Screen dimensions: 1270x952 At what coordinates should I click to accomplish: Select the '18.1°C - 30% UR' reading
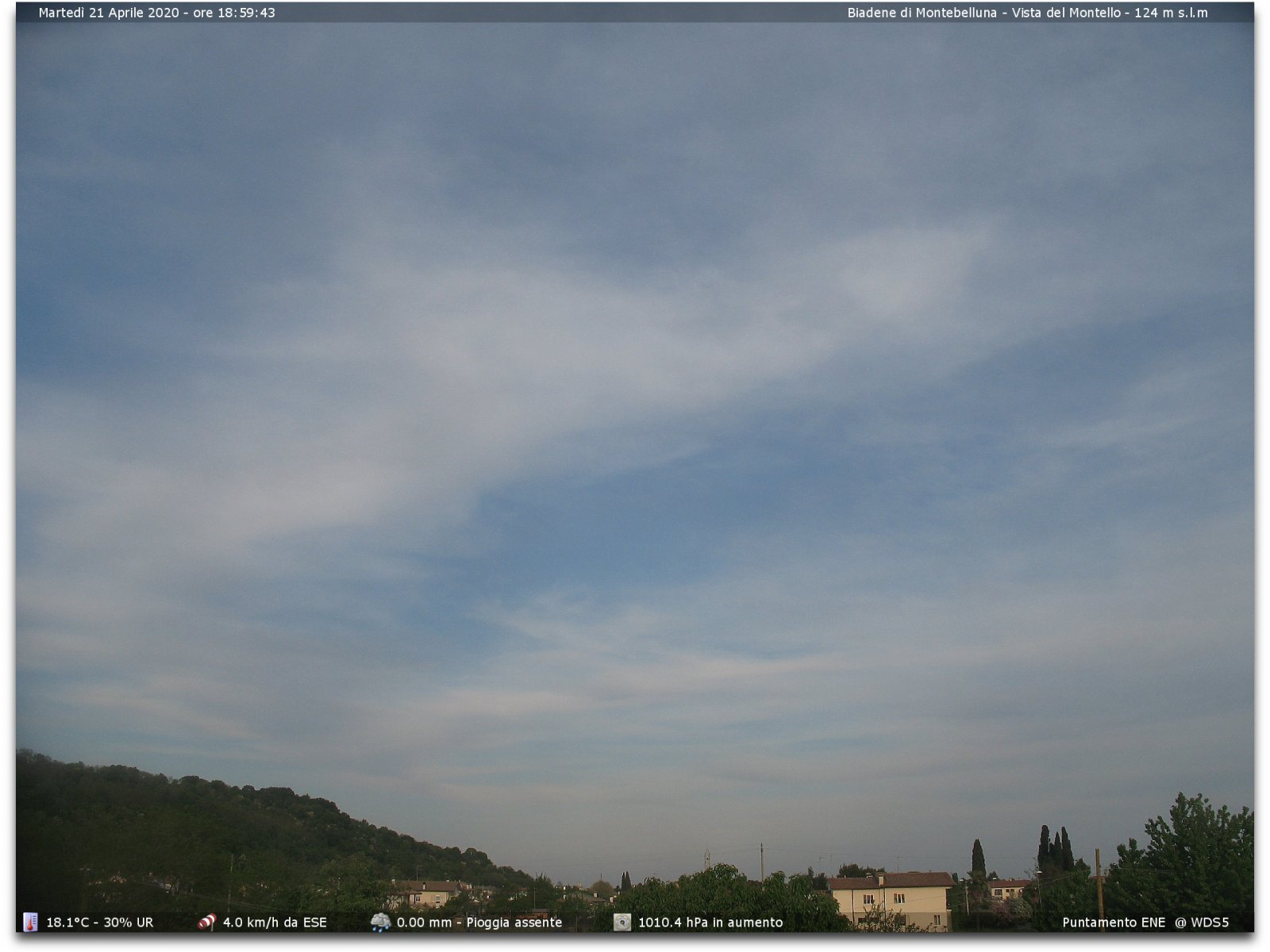[x=100, y=923]
